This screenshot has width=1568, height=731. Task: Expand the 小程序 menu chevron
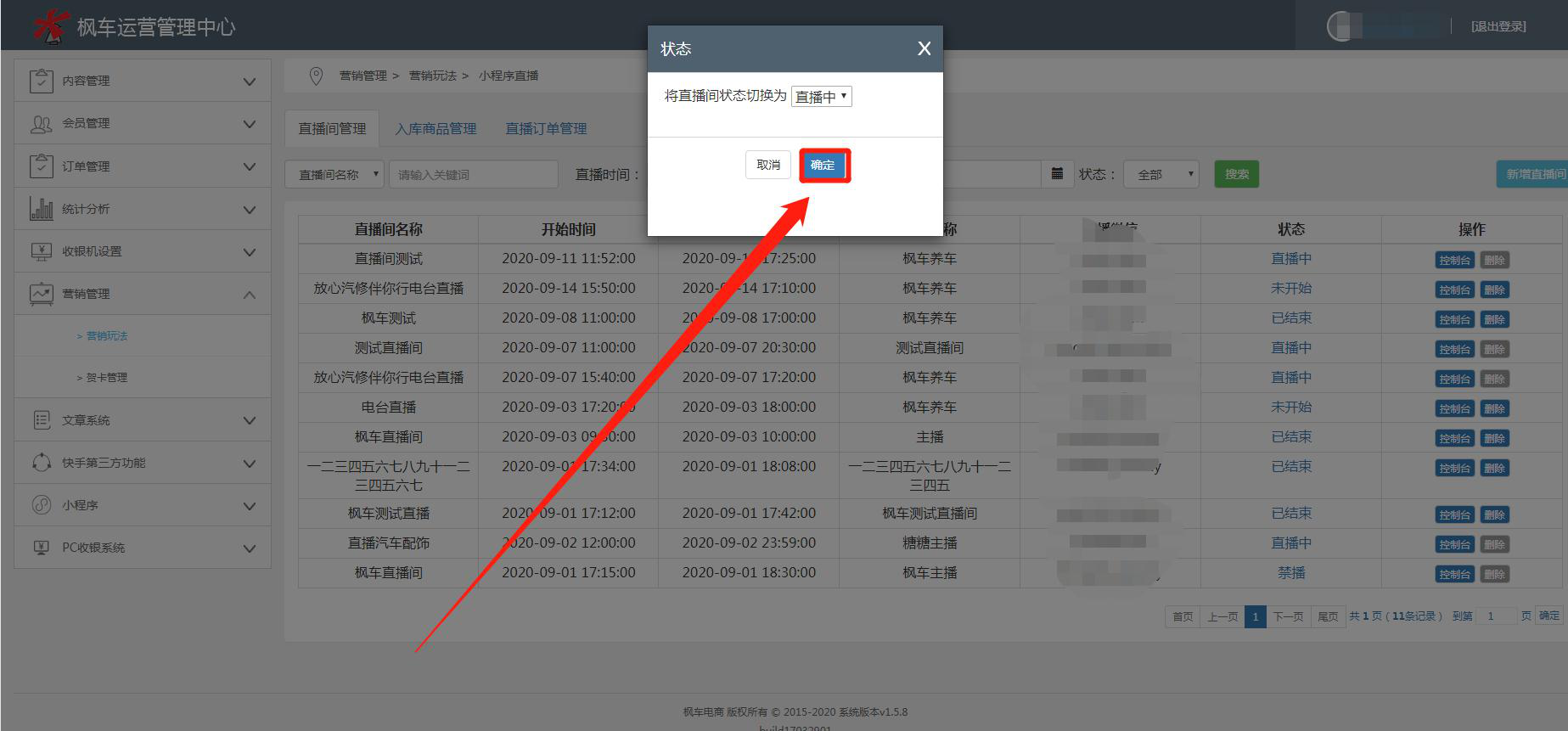tap(250, 506)
